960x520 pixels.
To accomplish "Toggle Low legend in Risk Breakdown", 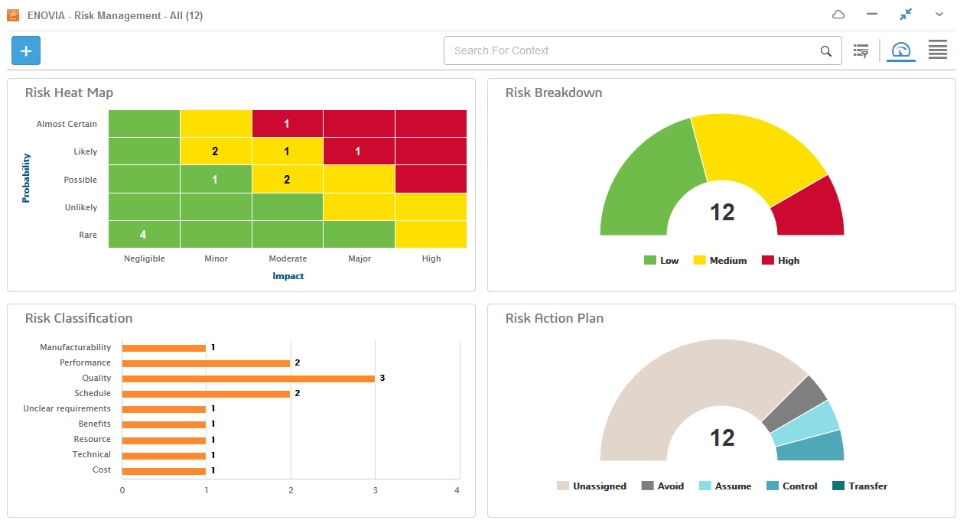I will (x=661, y=260).
